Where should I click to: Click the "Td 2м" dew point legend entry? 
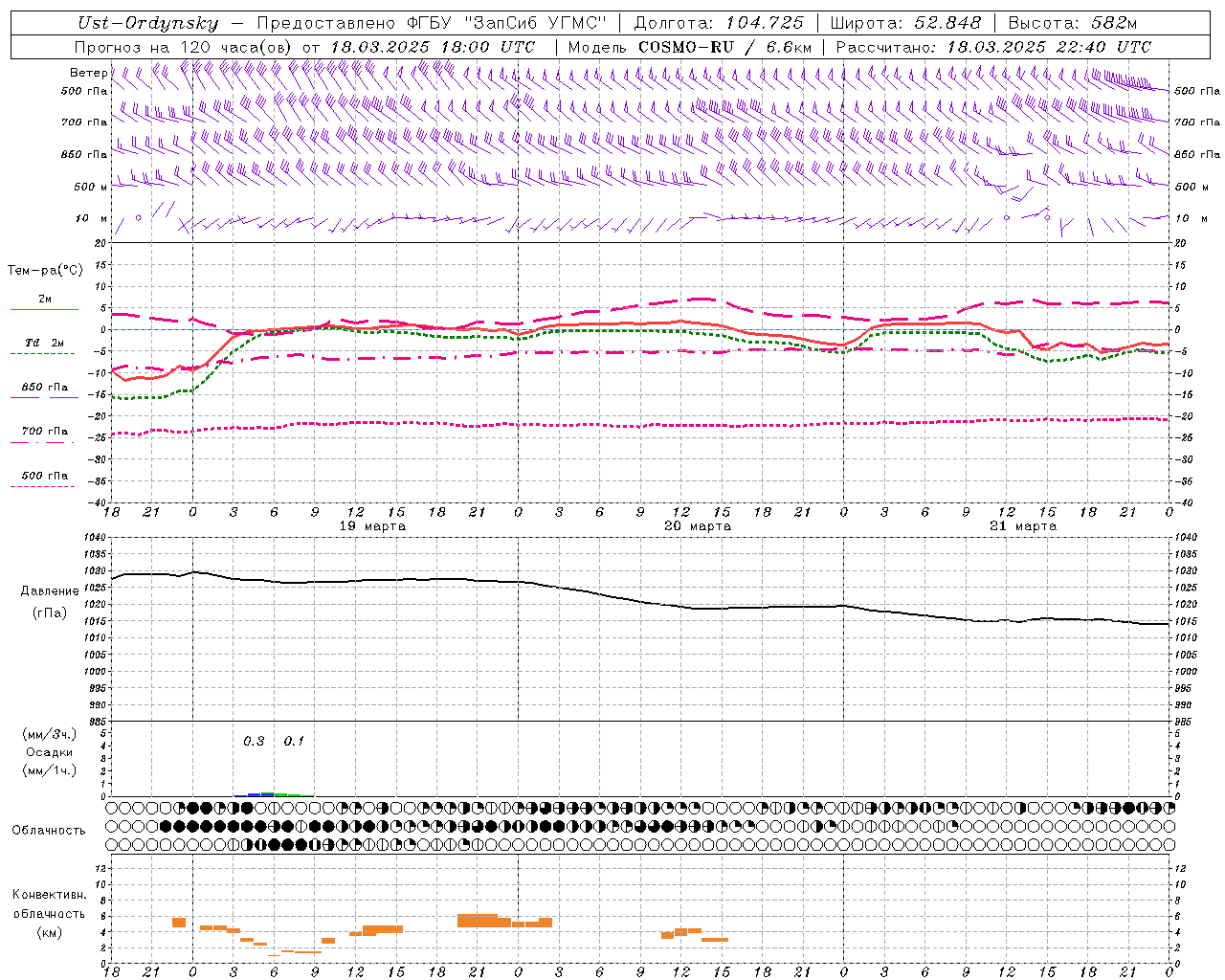coord(45,343)
